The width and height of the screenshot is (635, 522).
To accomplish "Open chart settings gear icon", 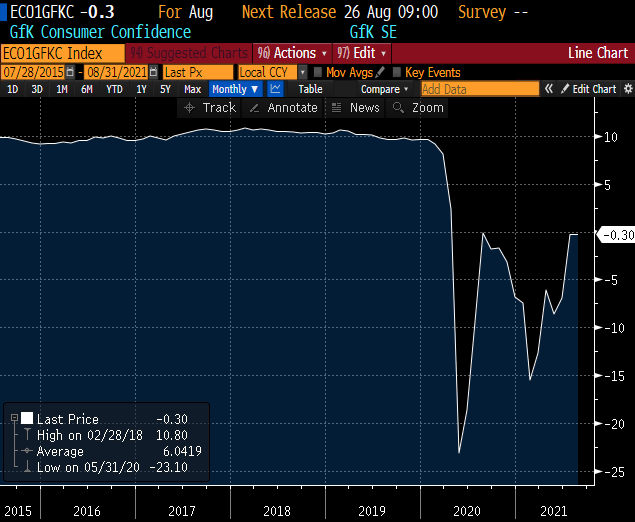I will [x=627, y=89].
